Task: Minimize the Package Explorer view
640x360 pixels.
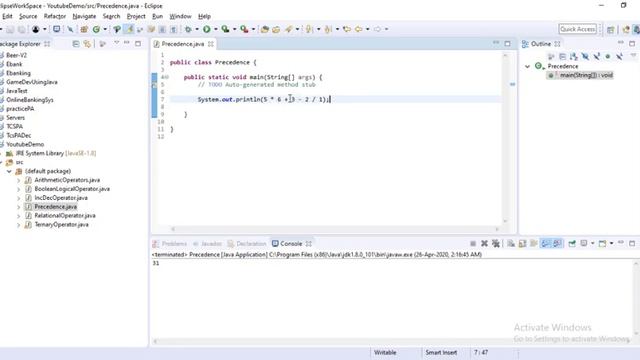Action: (x=127, y=43)
